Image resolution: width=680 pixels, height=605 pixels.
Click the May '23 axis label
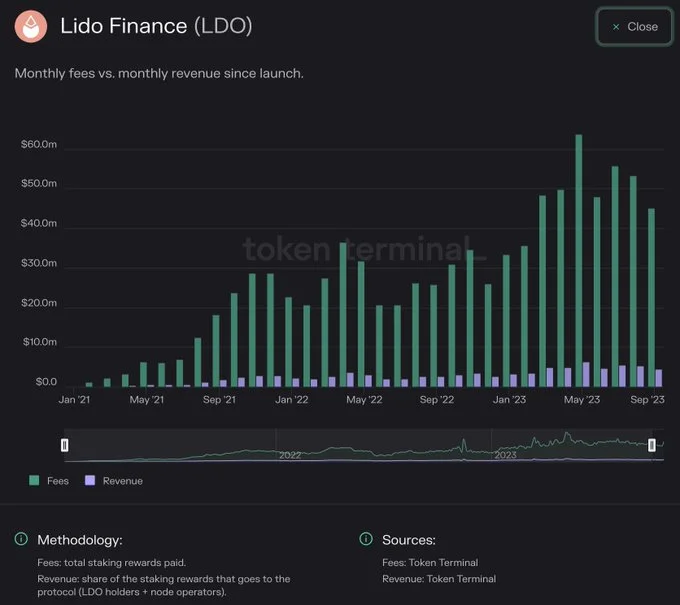(582, 399)
